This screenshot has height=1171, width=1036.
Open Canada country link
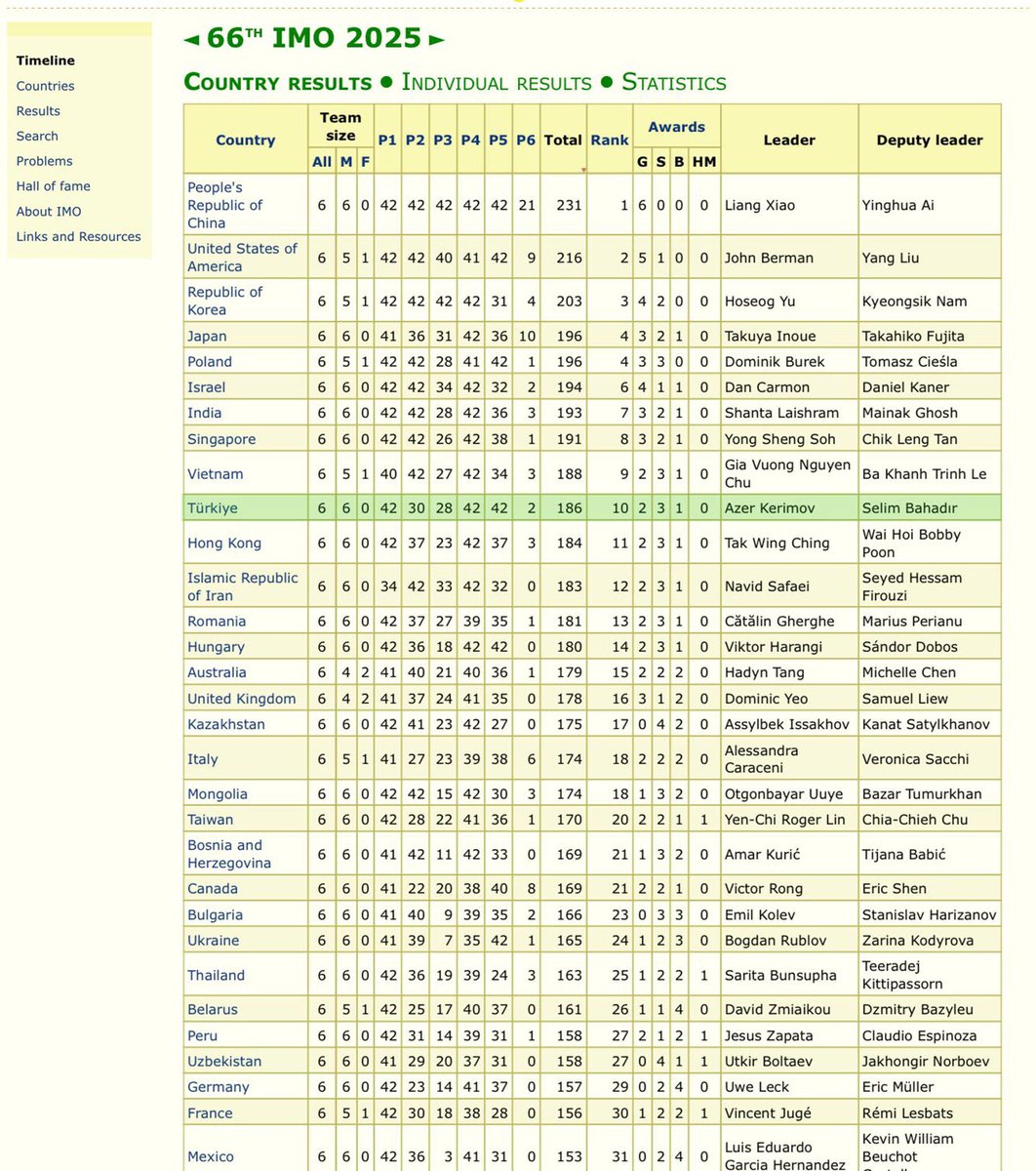[x=213, y=889]
